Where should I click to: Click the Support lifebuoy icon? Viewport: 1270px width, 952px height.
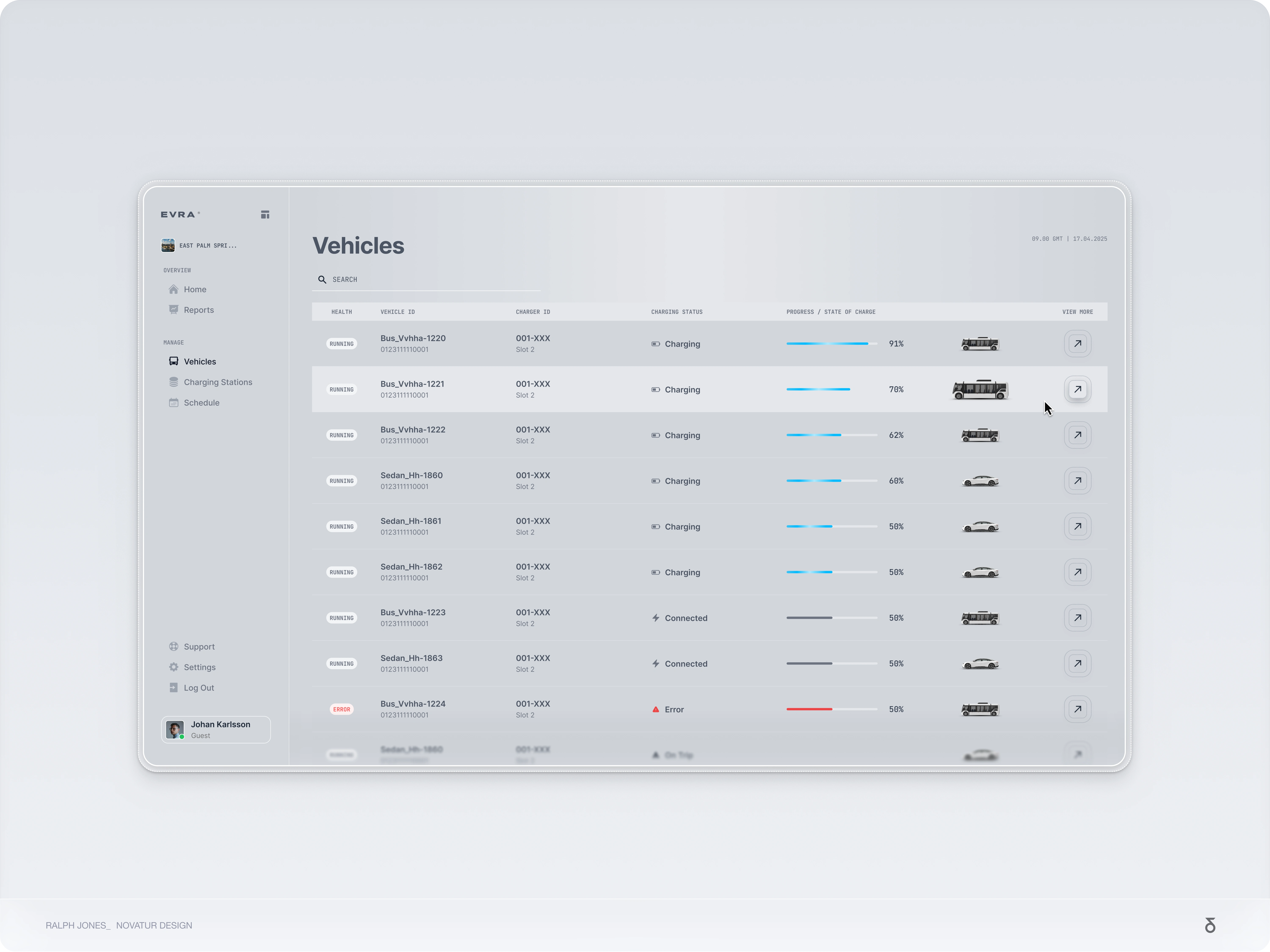173,647
